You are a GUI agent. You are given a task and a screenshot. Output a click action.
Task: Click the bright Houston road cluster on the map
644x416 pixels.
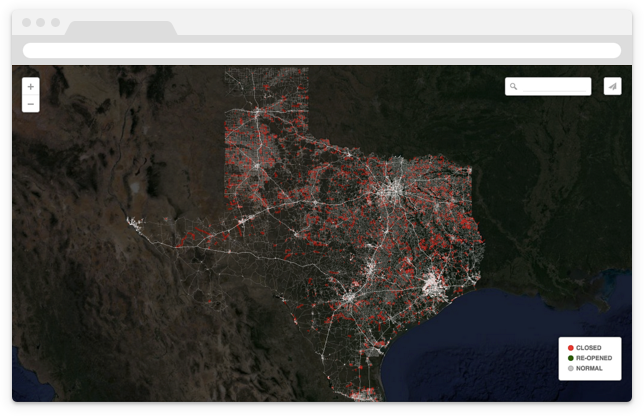pos(433,285)
